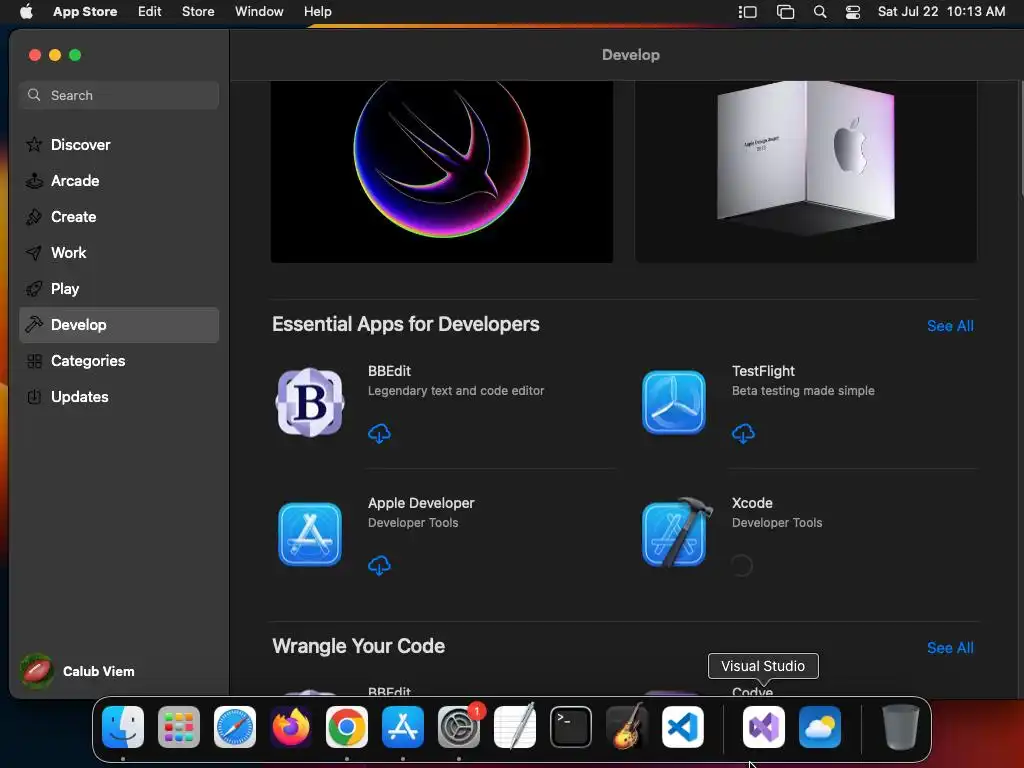Go to the Work section
The width and height of the screenshot is (1024, 768).
119,253
